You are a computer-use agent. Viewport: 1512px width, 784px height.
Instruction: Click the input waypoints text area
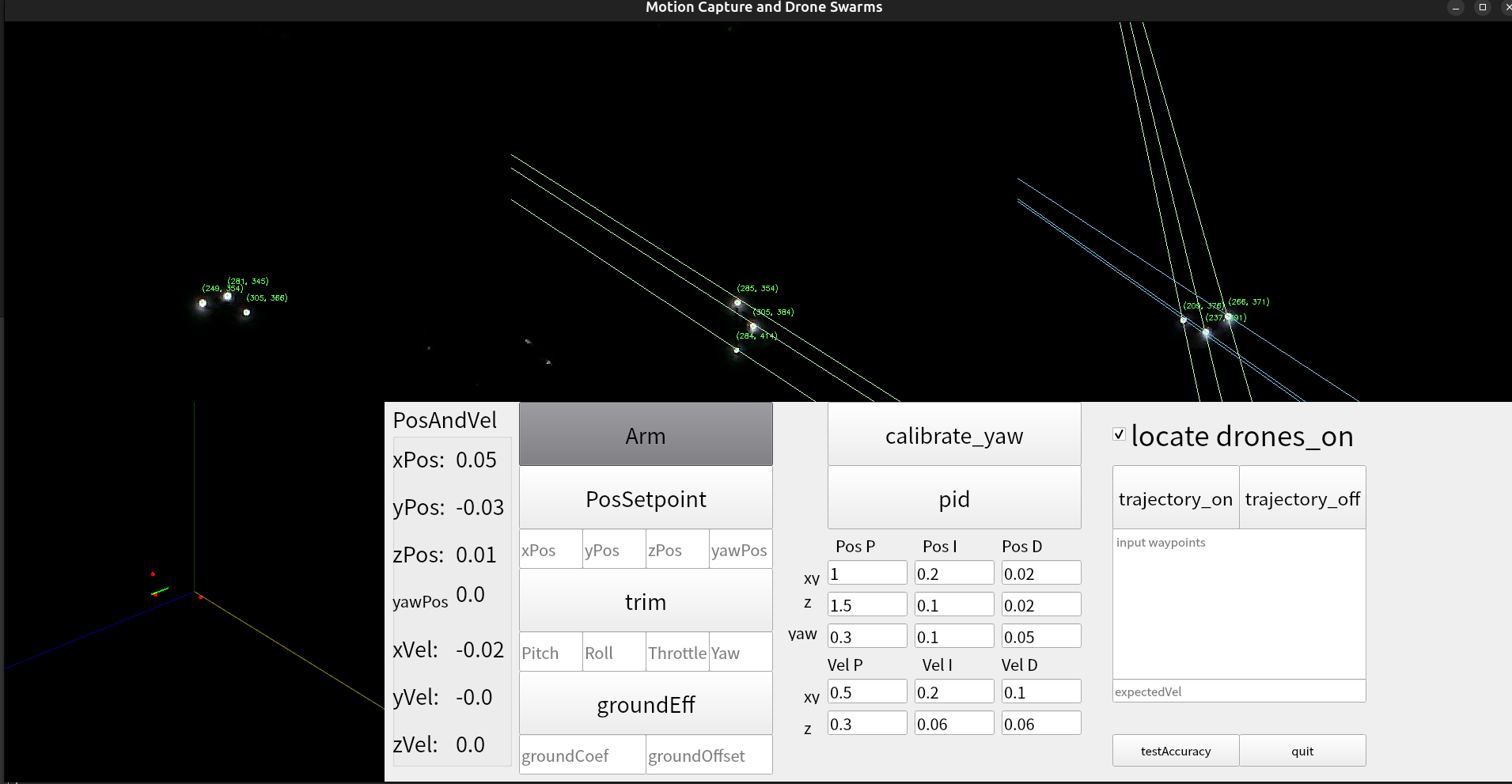(1238, 605)
